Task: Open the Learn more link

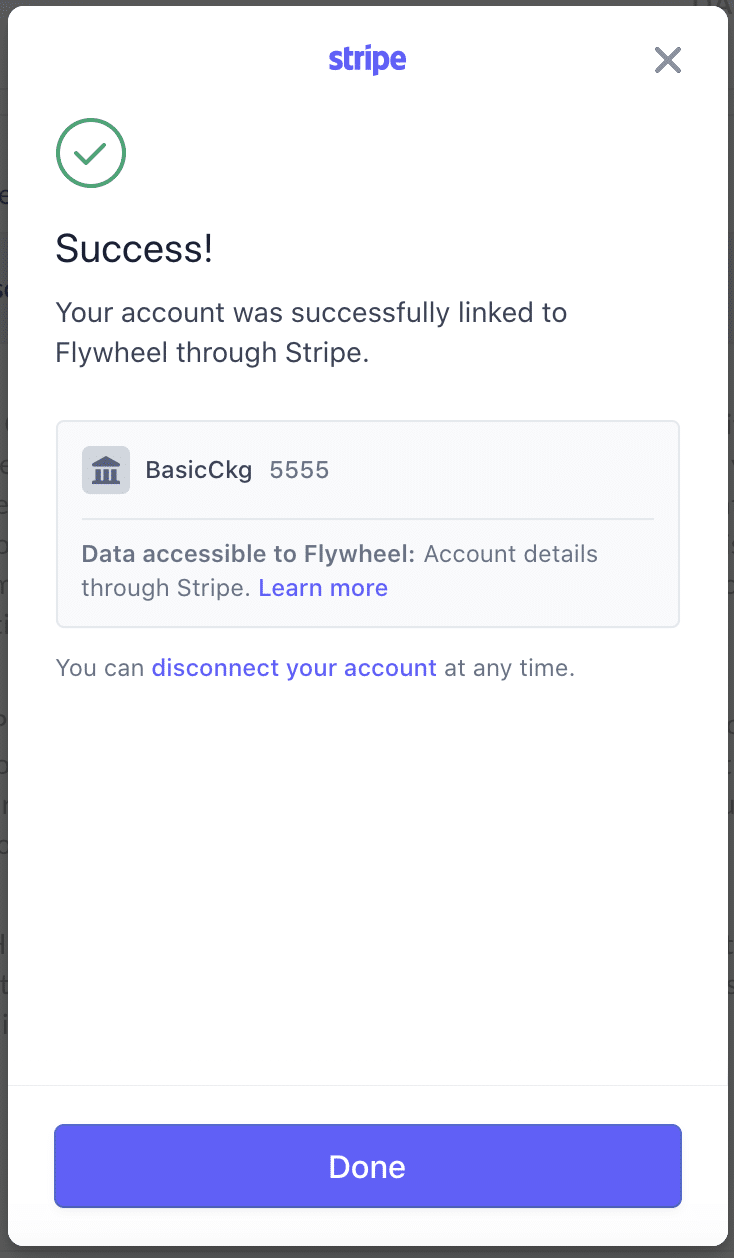Action: coord(323,588)
